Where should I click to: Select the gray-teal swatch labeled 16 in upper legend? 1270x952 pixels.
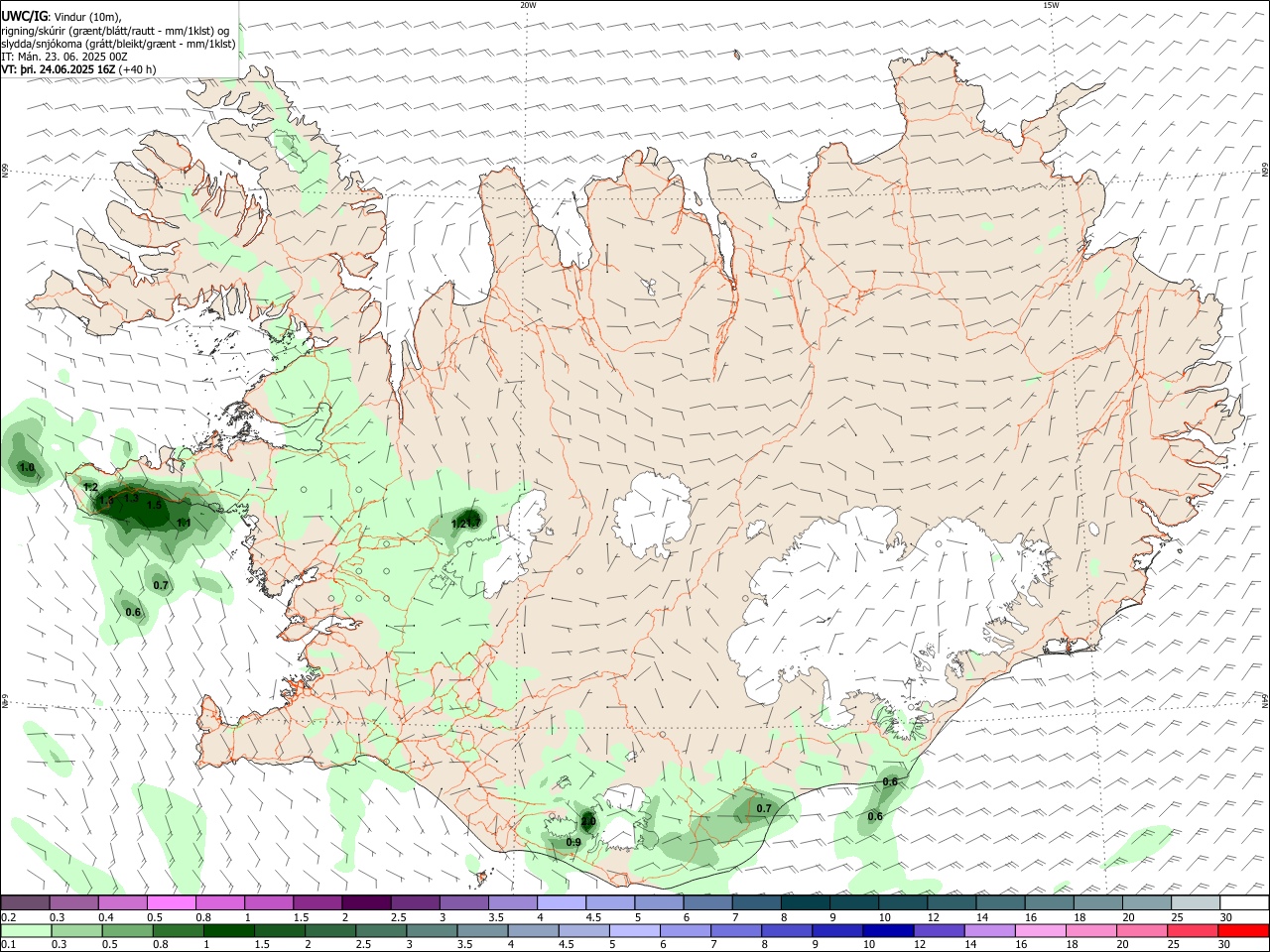[x=1050, y=903]
